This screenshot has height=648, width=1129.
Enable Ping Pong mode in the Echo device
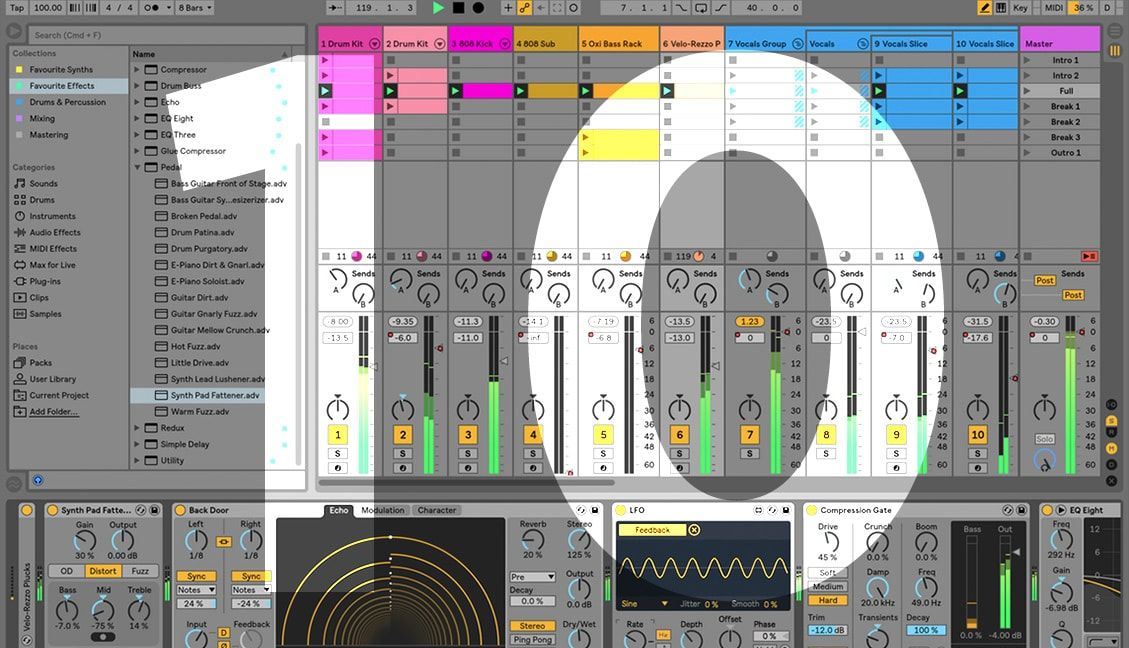tap(532, 639)
